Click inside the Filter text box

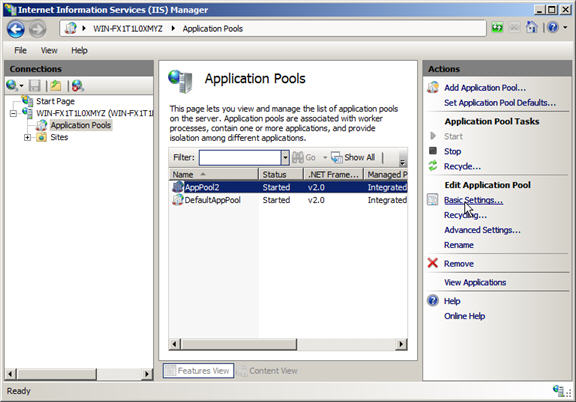240,158
